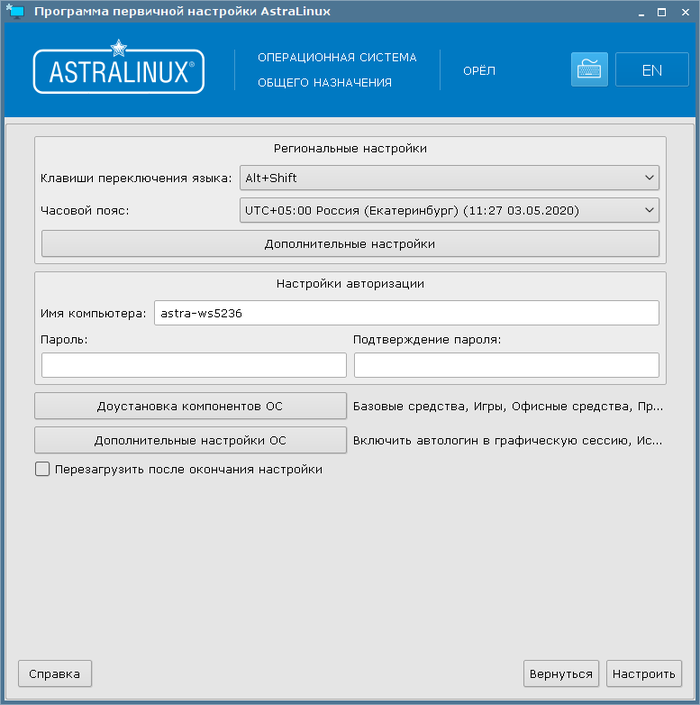This screenshot has width=700, height=705.
Task: Switch interface language with EN button
Action: [651, 69]
